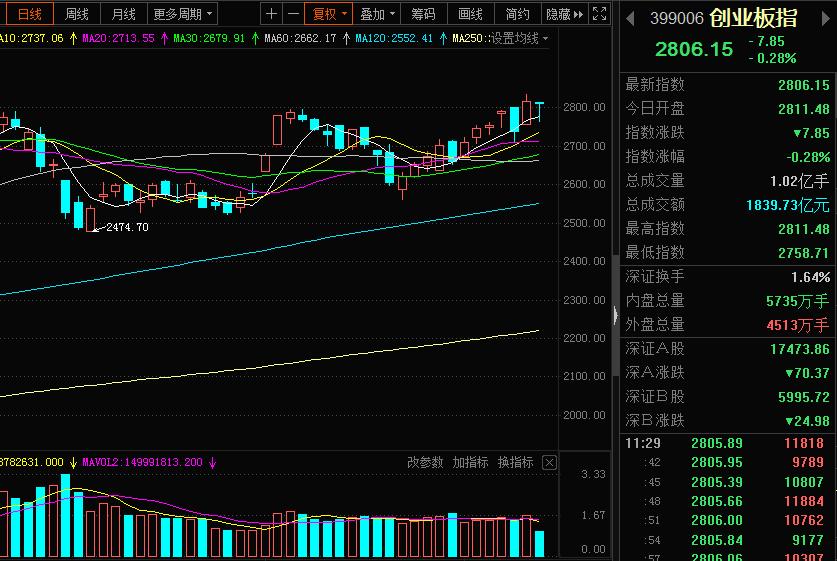Click the tick volume 10762 at :51
This screenshot has width=837, height=561.
[803, 520]
